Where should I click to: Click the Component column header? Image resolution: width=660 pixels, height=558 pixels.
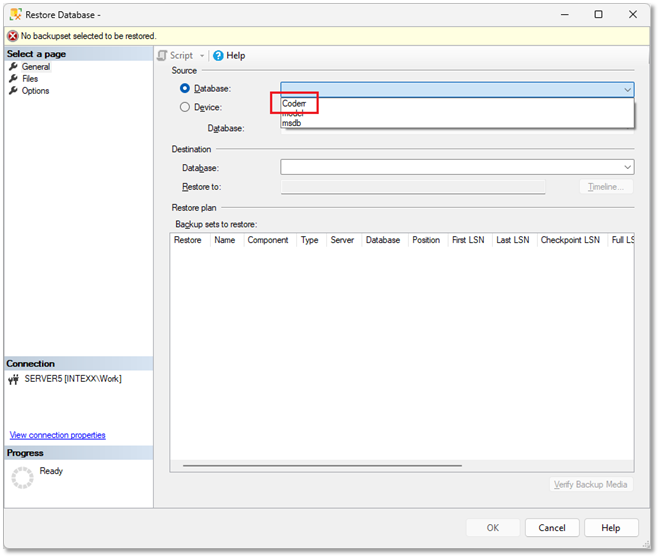point(268,240)
